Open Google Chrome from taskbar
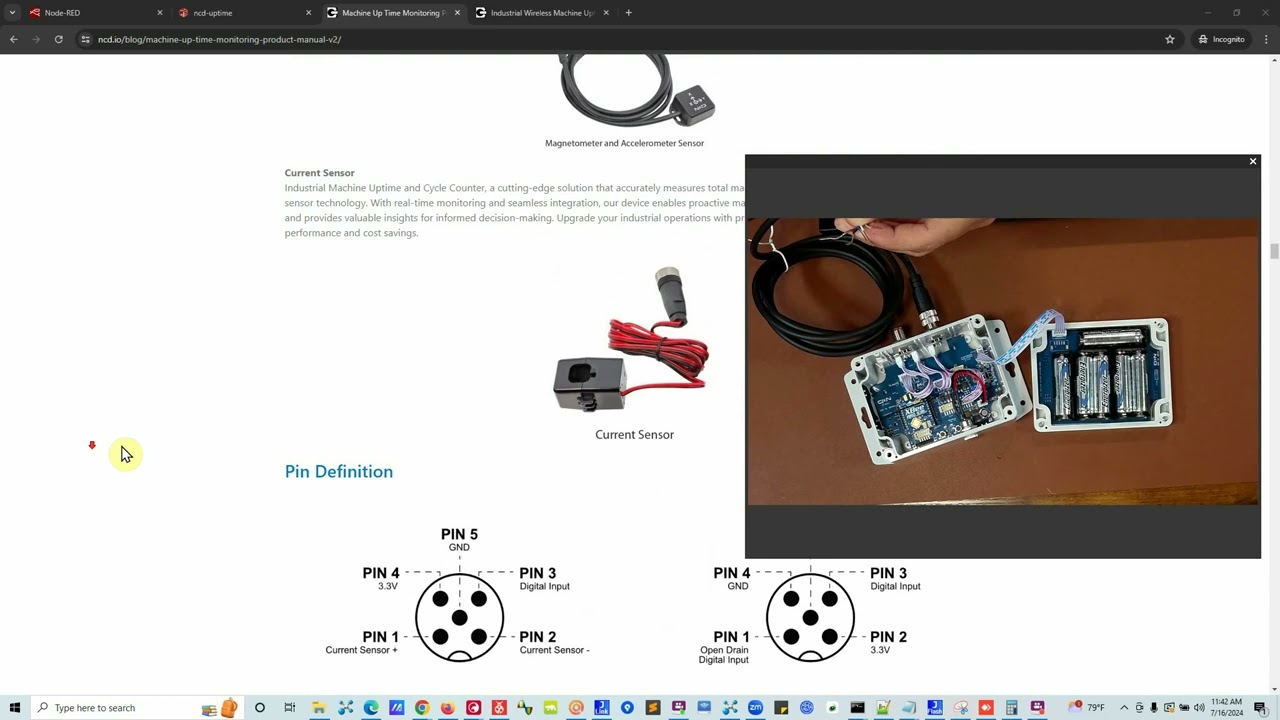 (422, 707)
